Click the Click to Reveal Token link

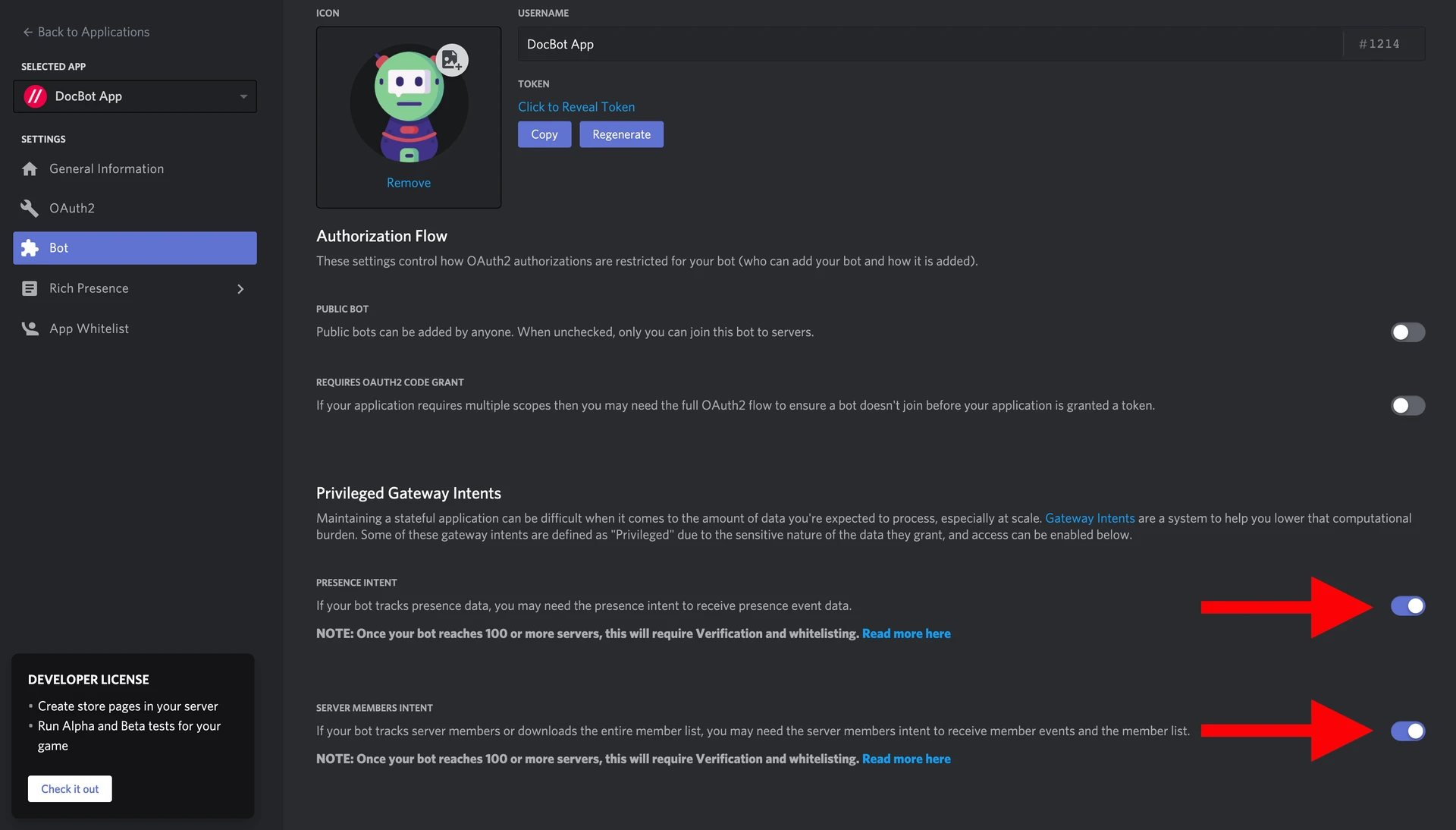(x=576, y=106)
